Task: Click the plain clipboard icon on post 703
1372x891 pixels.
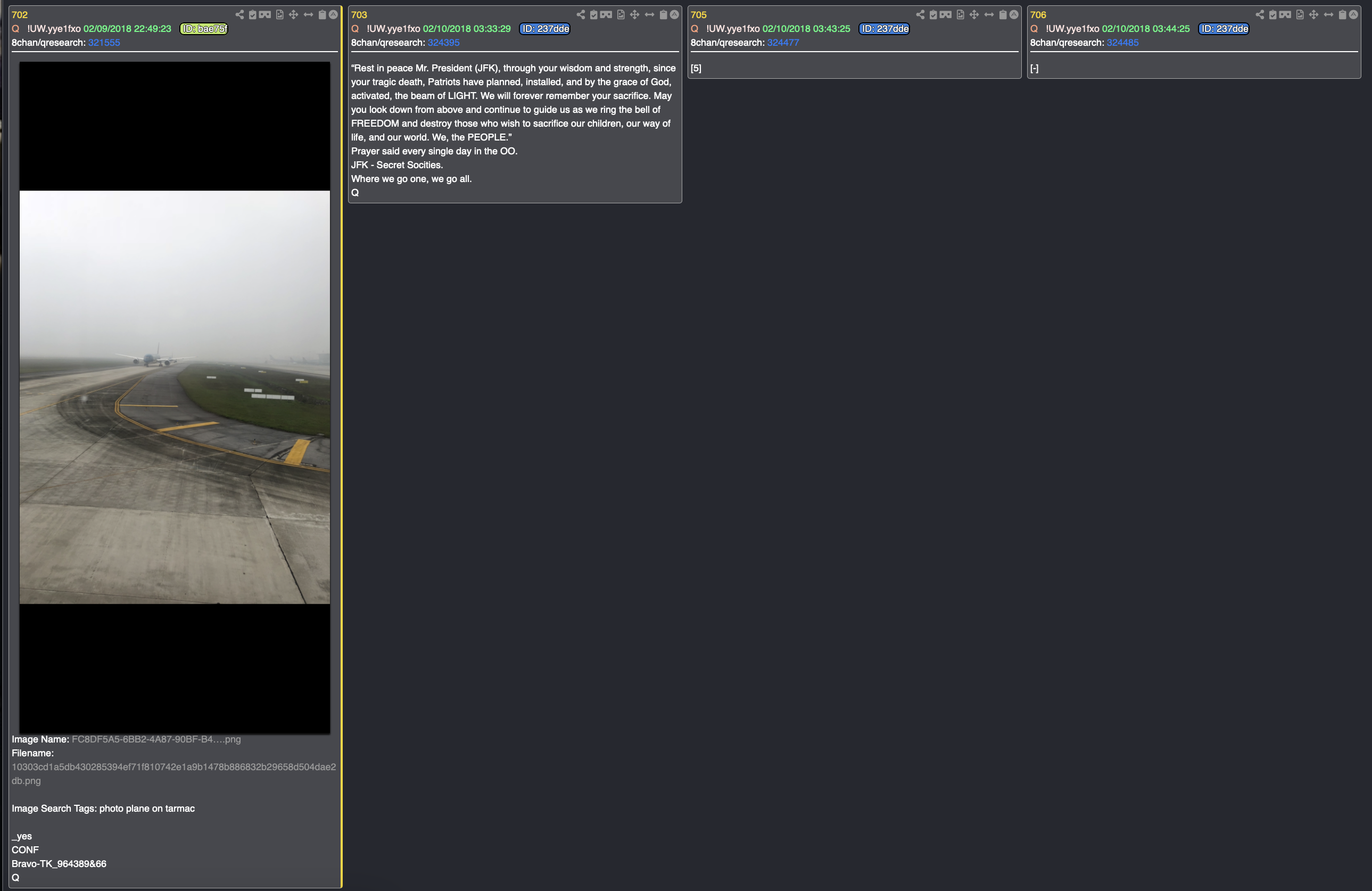Action: coord(664,14)
